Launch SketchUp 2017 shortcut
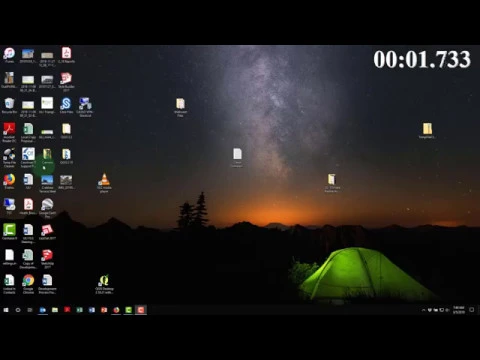Image resolution: width=480 pixels, height=360 pixels. pos(47,259)
